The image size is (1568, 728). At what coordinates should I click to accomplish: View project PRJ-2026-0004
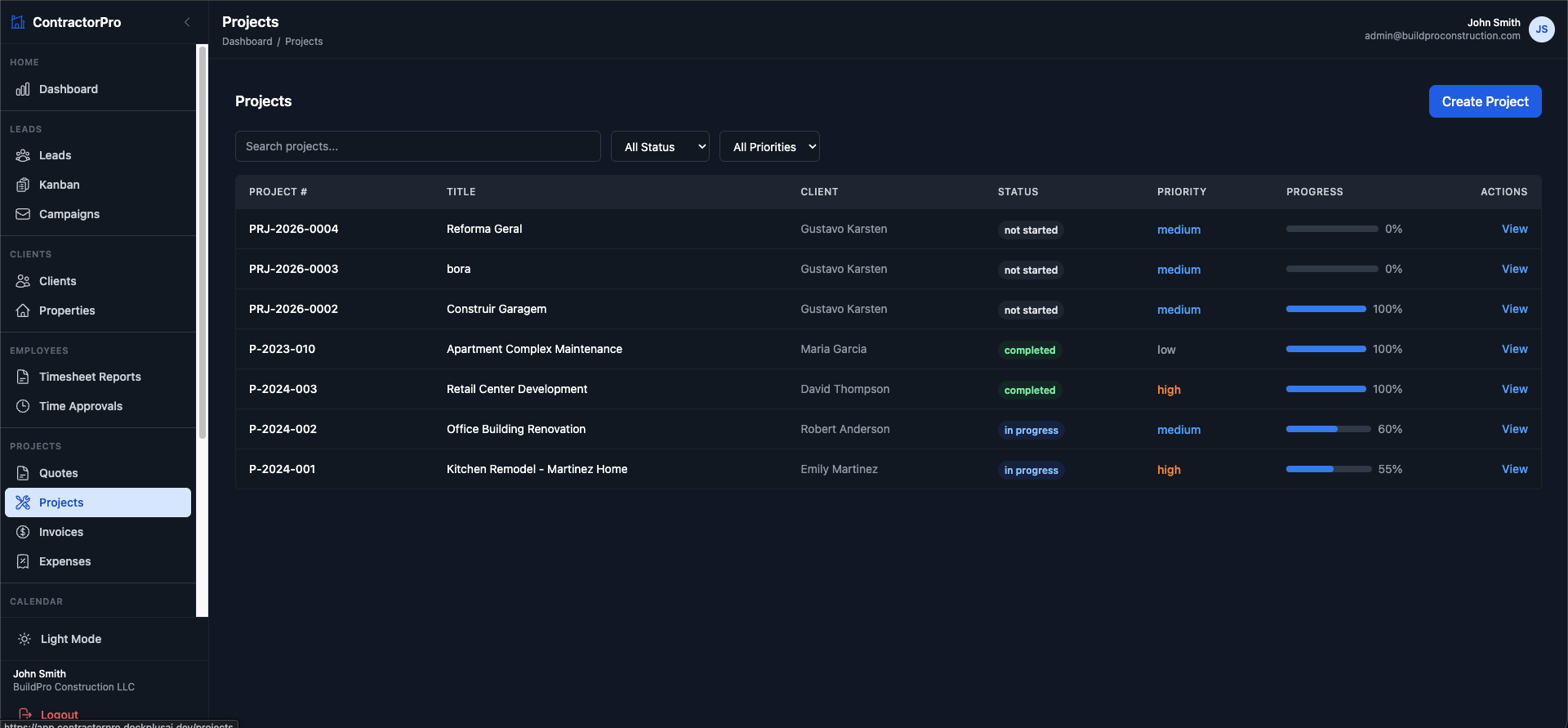click(1514, 229)
